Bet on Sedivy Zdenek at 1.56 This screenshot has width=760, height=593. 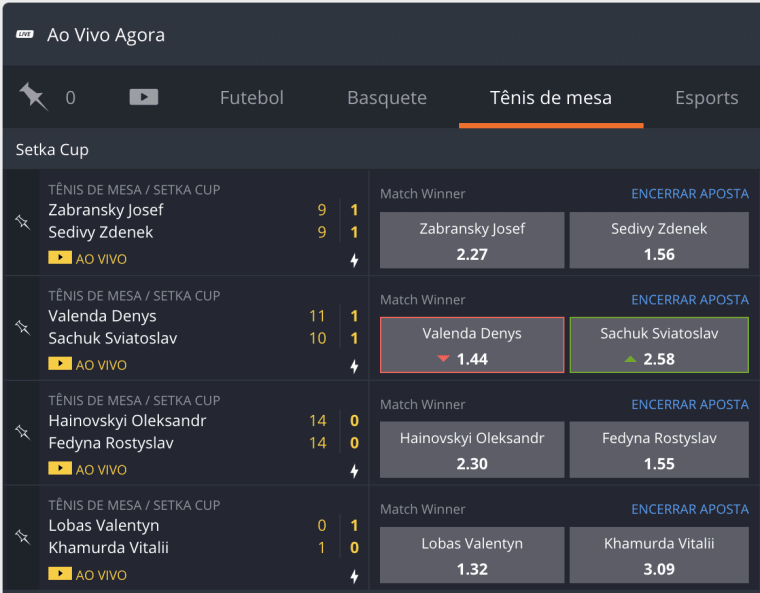click(659, 240)
